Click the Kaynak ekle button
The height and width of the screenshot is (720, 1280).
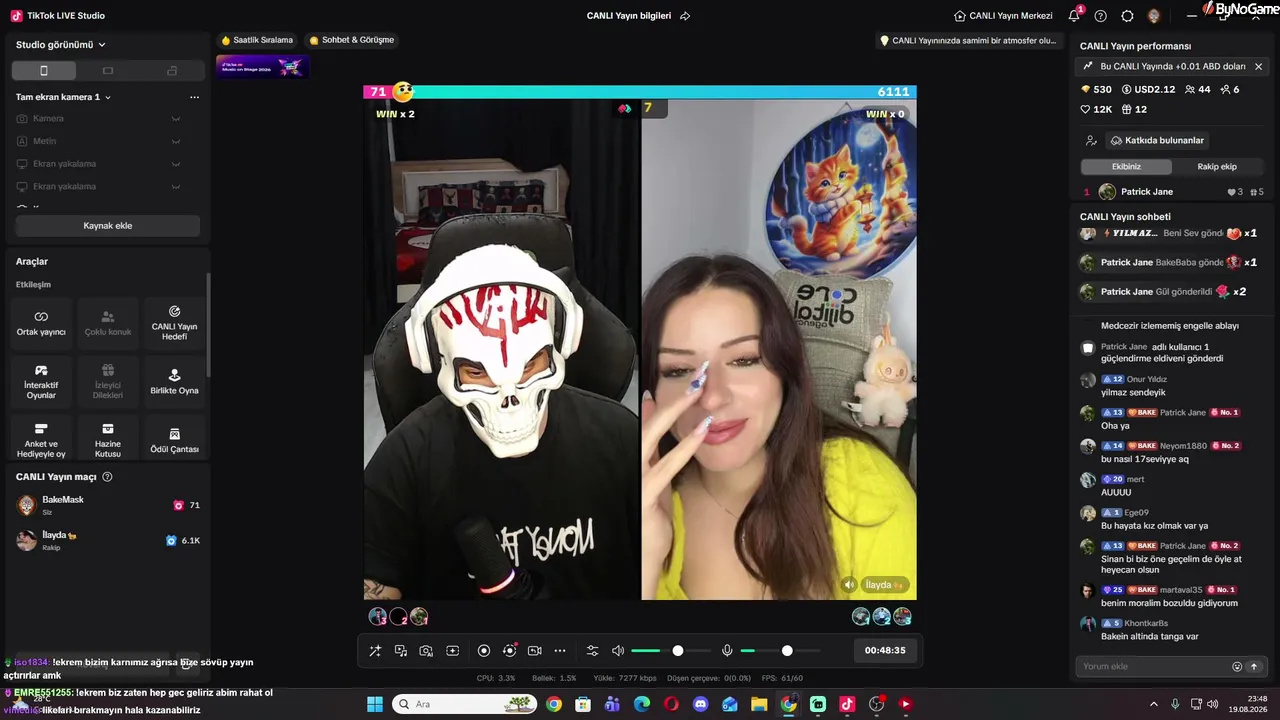[x=108, y=226]
